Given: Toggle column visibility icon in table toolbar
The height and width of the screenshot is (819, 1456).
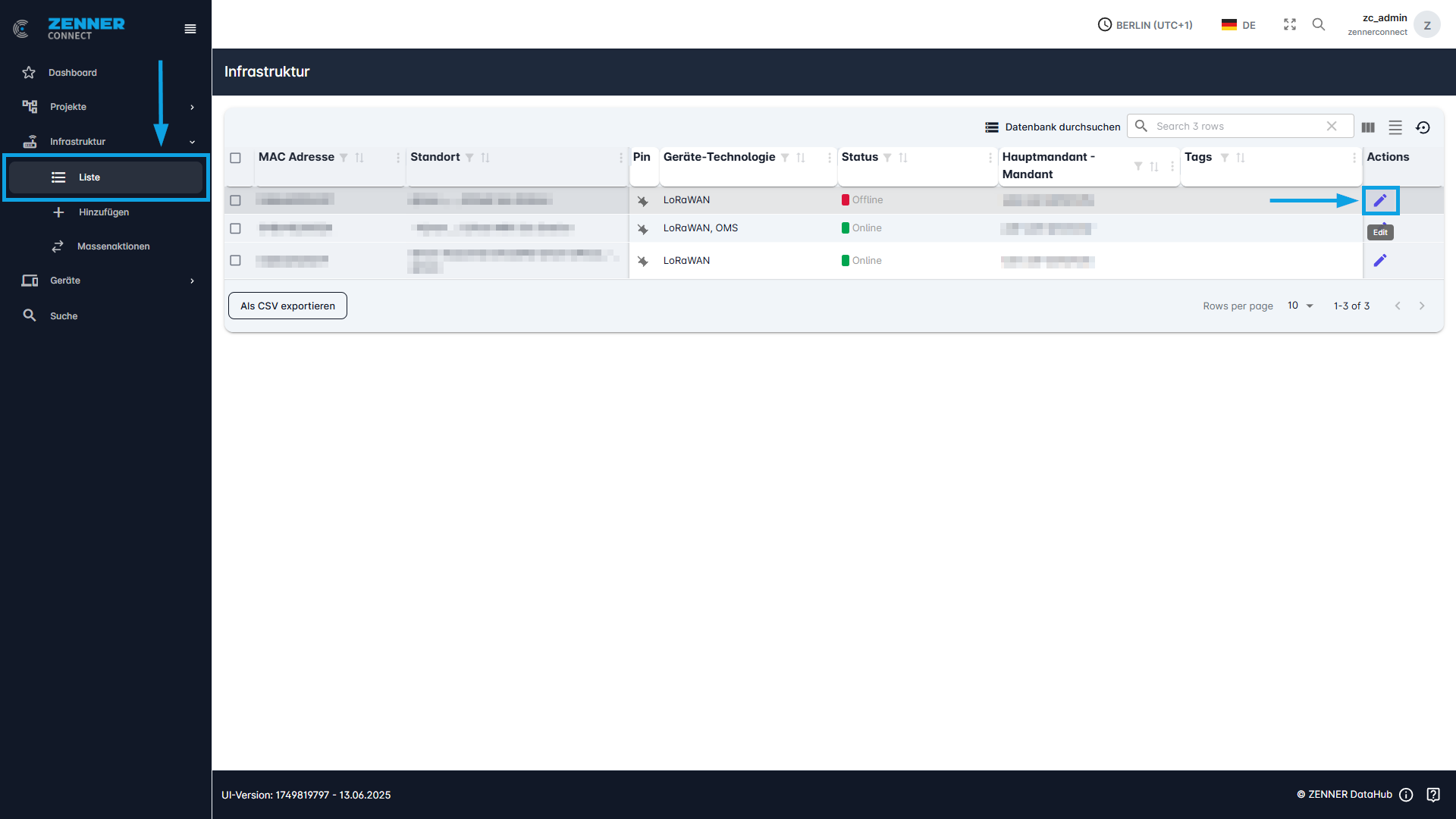Looking at the screenshot, I should pyautogui.click(x=1368, y=127).
